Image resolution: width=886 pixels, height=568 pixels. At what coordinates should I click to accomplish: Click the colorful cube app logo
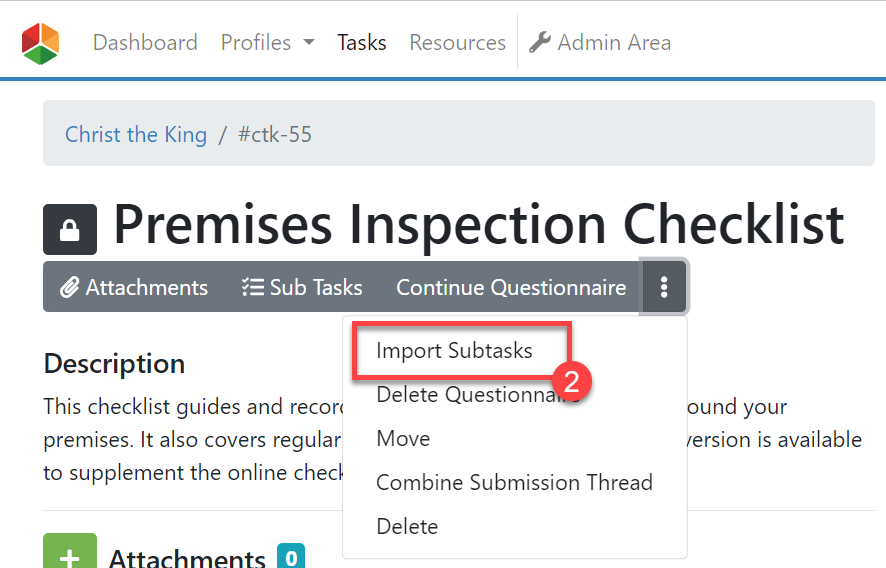(x=40, y=44)
